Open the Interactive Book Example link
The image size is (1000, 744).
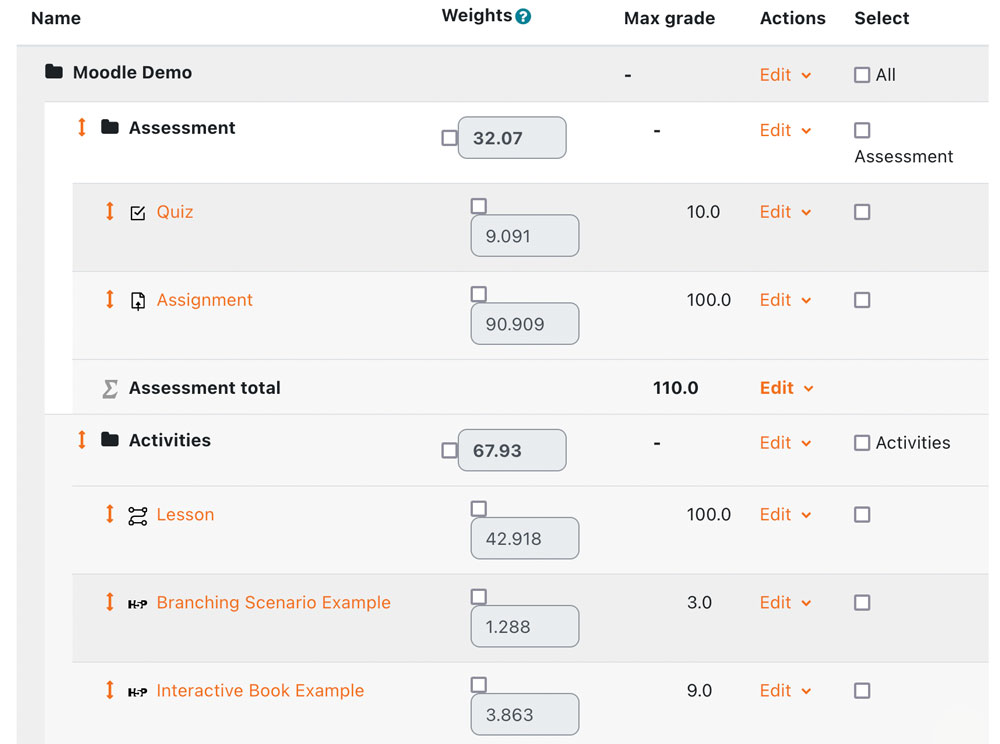(260, 690)
